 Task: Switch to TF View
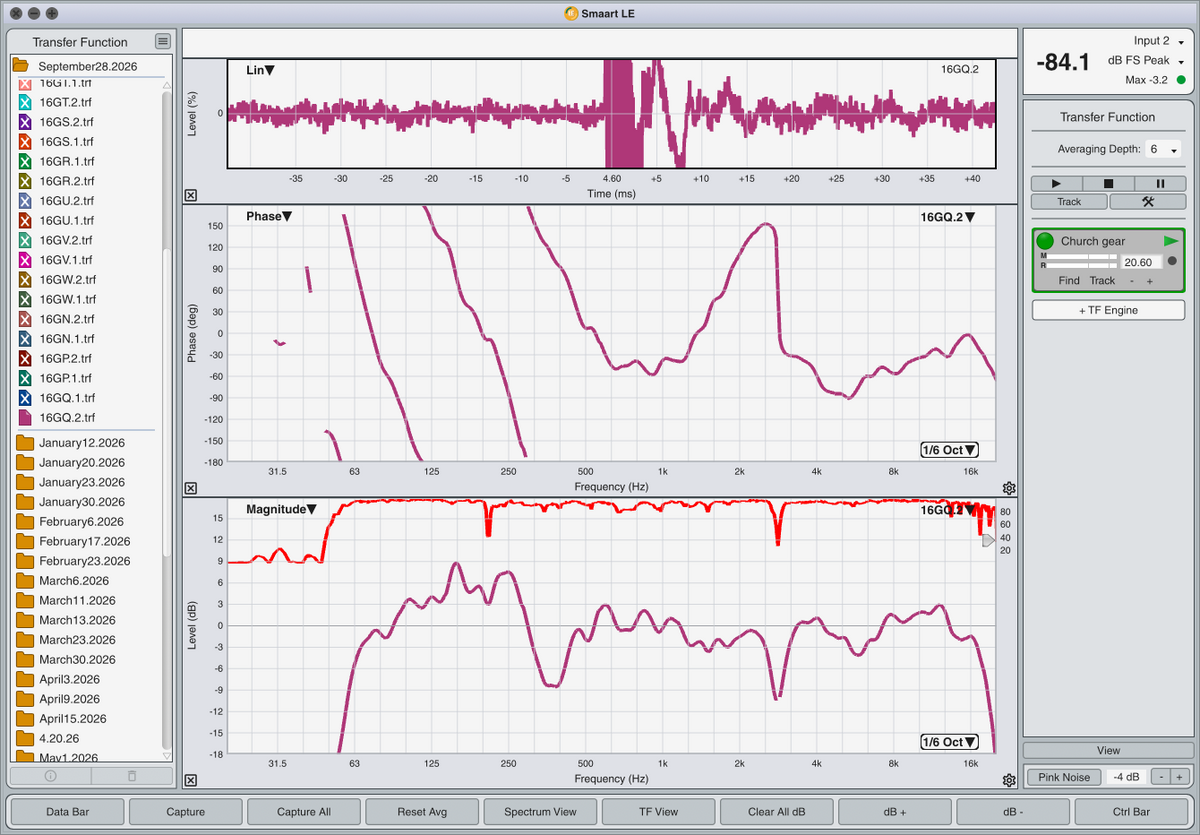(x=658, y=812)
